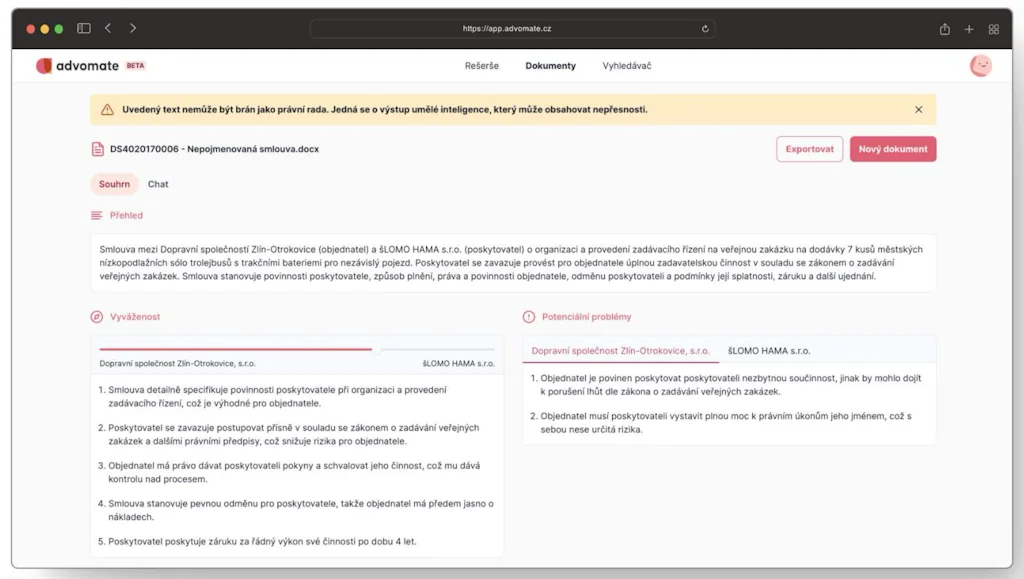Open the Dokumenty menu item
This screenshot has height=579, width=1024.
549,65
